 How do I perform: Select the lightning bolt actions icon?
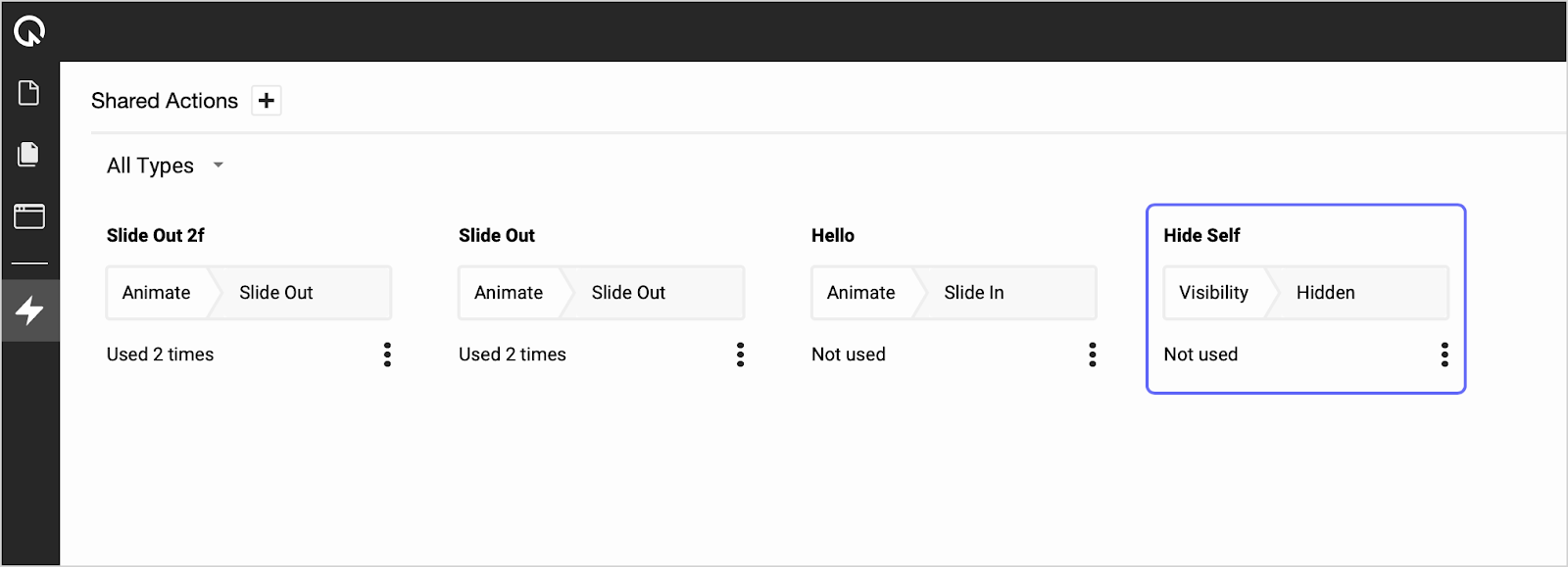pos(29,310)
